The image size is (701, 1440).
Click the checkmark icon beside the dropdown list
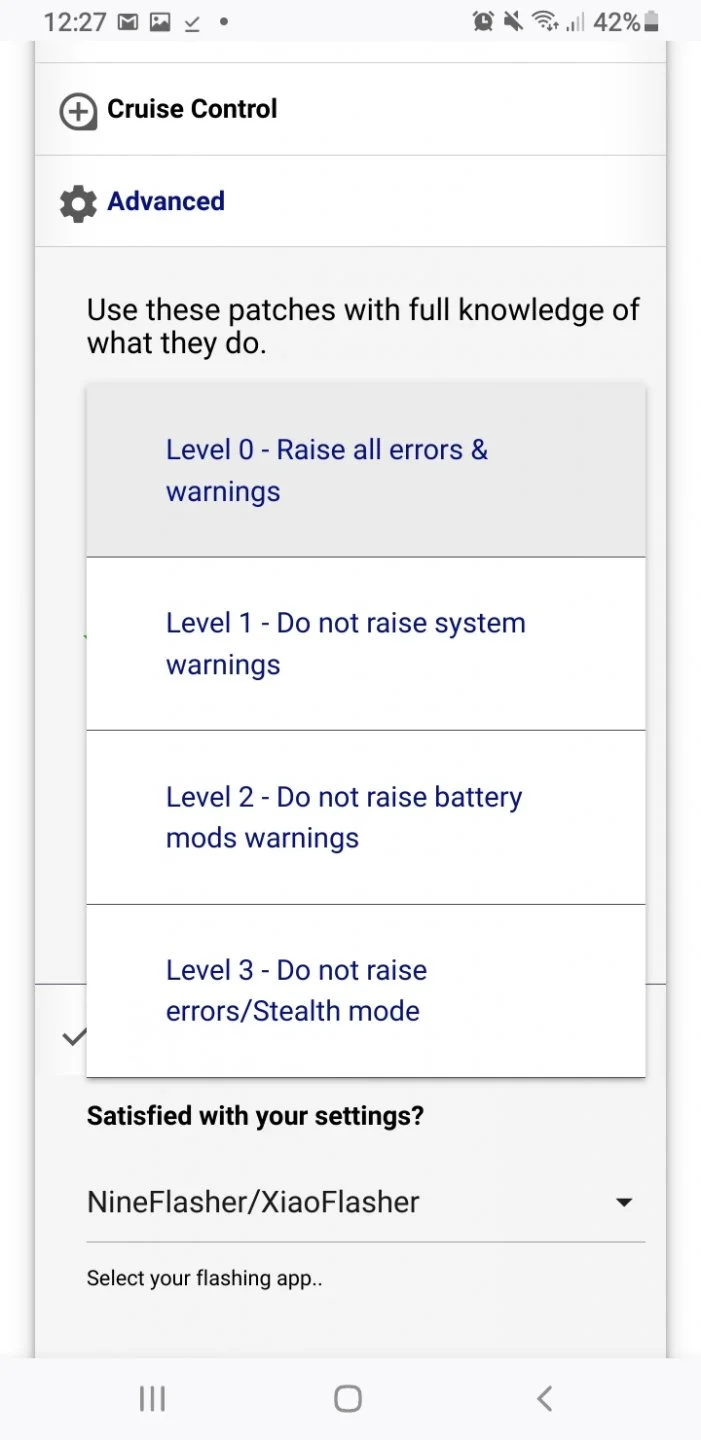(73, 1037)
